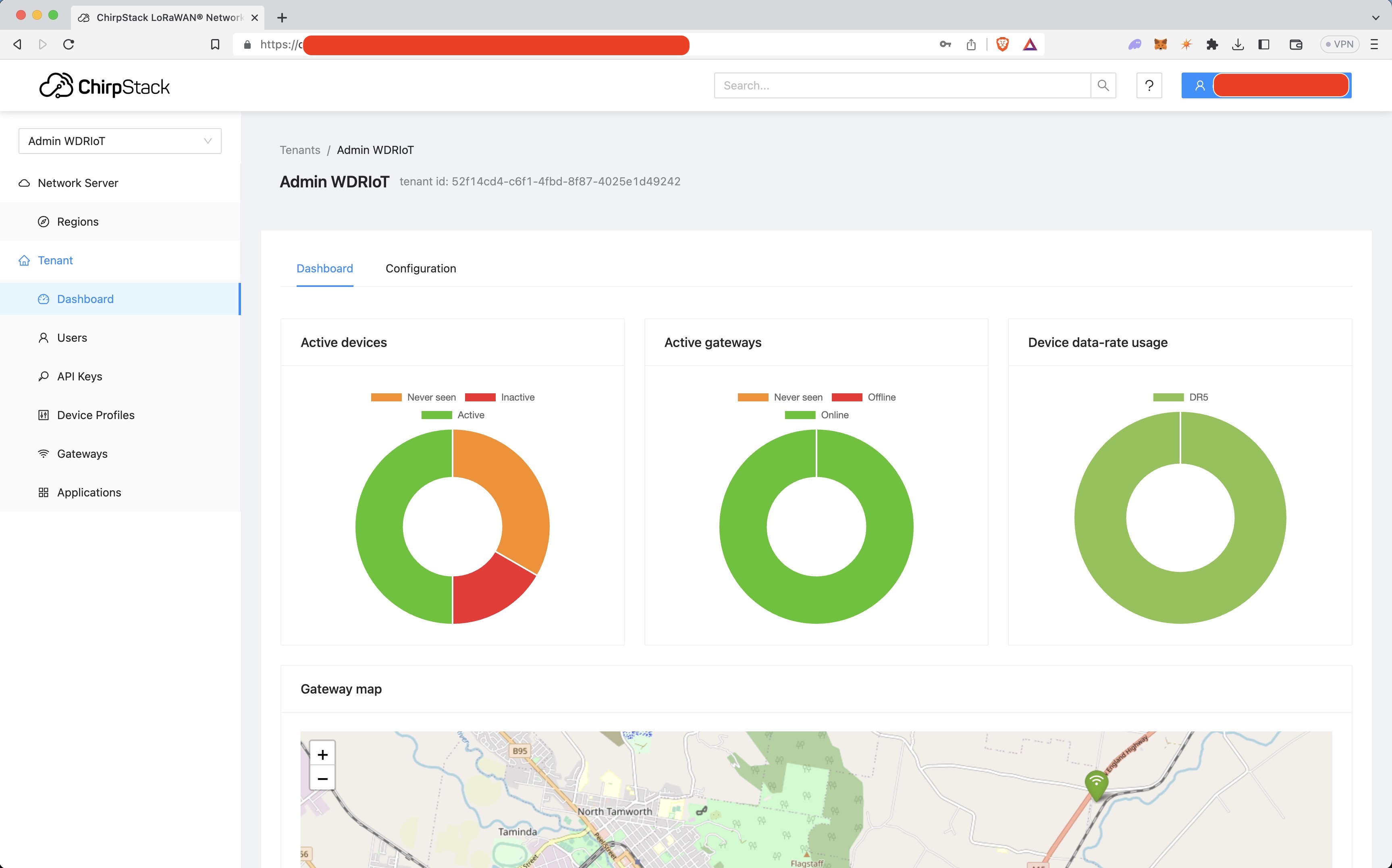Open the user account dropdown button
The height and width of the screenshot is (868, 1392).
click(1266, 85)
